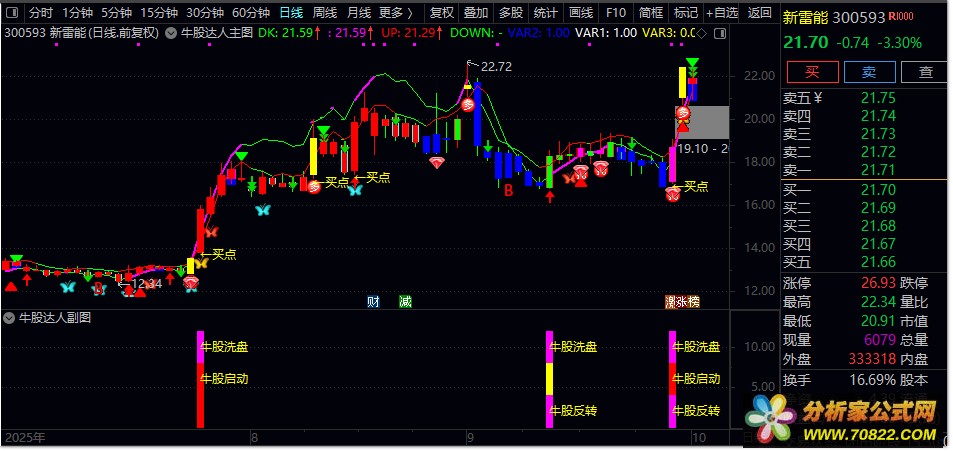This screenshot has height=451, width=953.
Task: Click the small window icon beside diamond
Action: pos(720,33)
